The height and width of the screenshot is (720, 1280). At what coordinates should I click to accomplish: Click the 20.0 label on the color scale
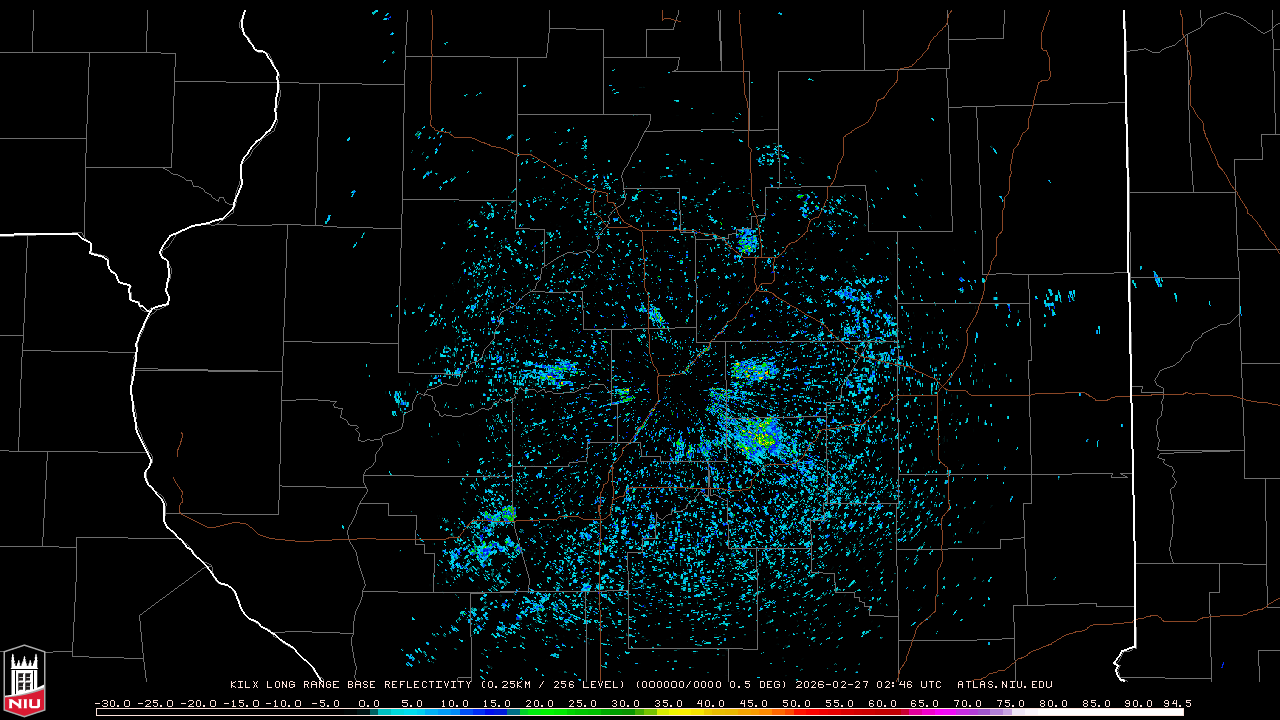(x=540, y=703)
